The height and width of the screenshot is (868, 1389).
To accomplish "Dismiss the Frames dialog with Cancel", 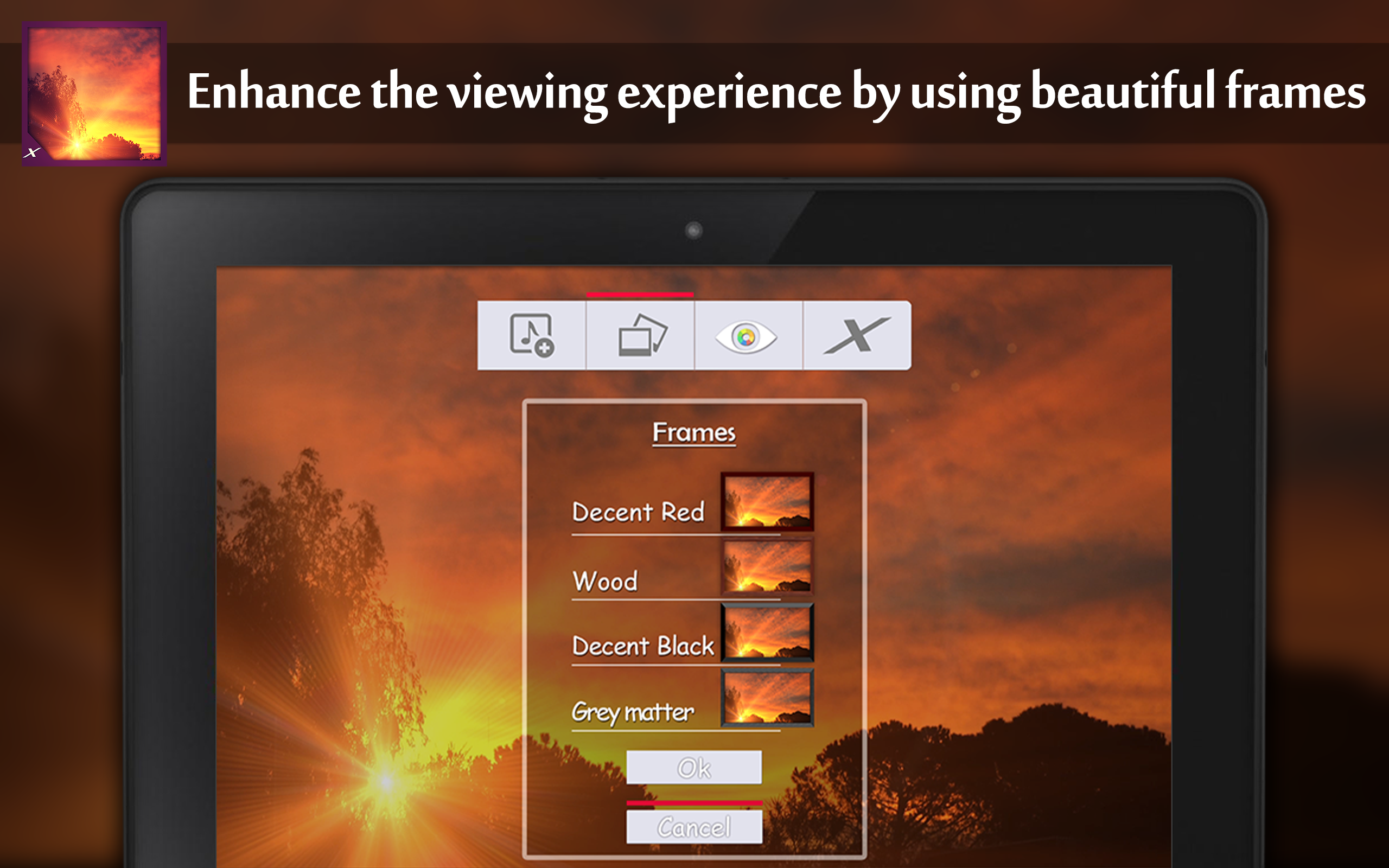I will 694,827.
